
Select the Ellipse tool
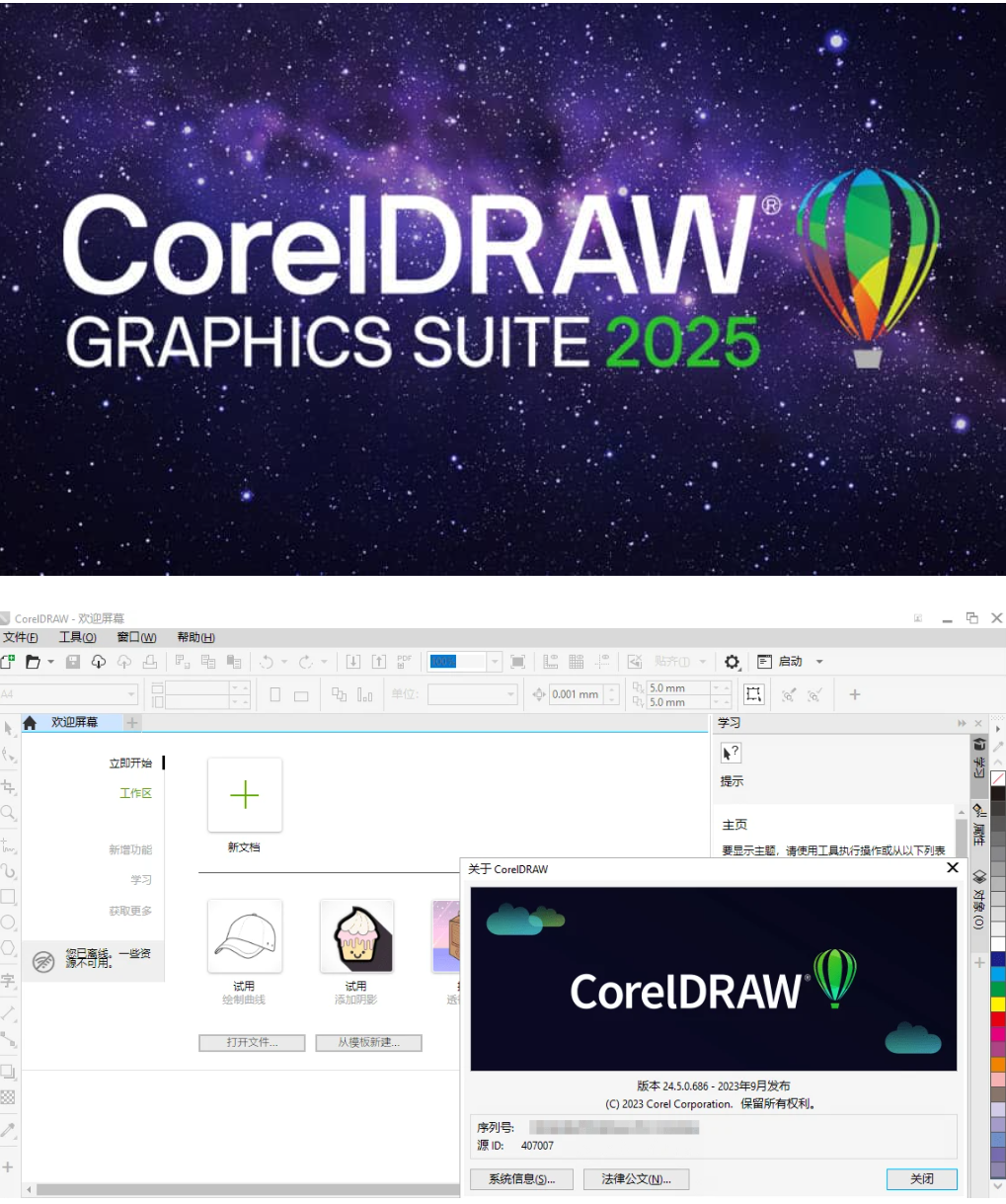tap(8, 923)
